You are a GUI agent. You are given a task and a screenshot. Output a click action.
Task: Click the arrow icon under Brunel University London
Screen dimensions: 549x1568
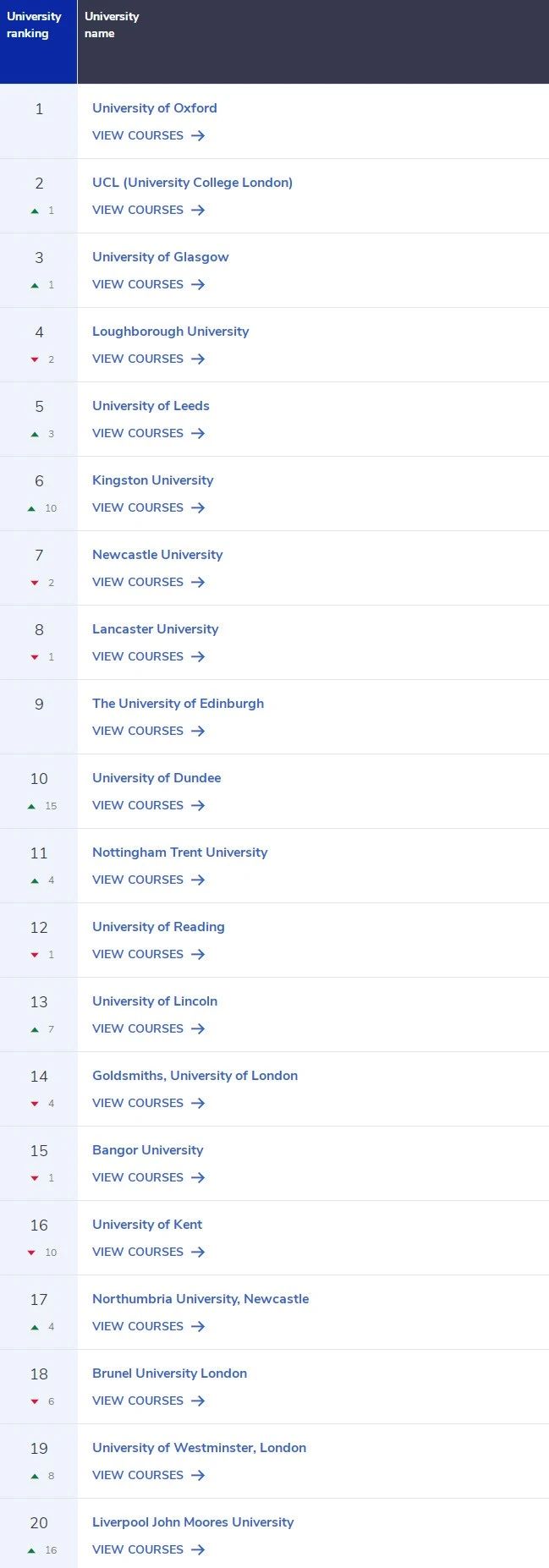198,1401
